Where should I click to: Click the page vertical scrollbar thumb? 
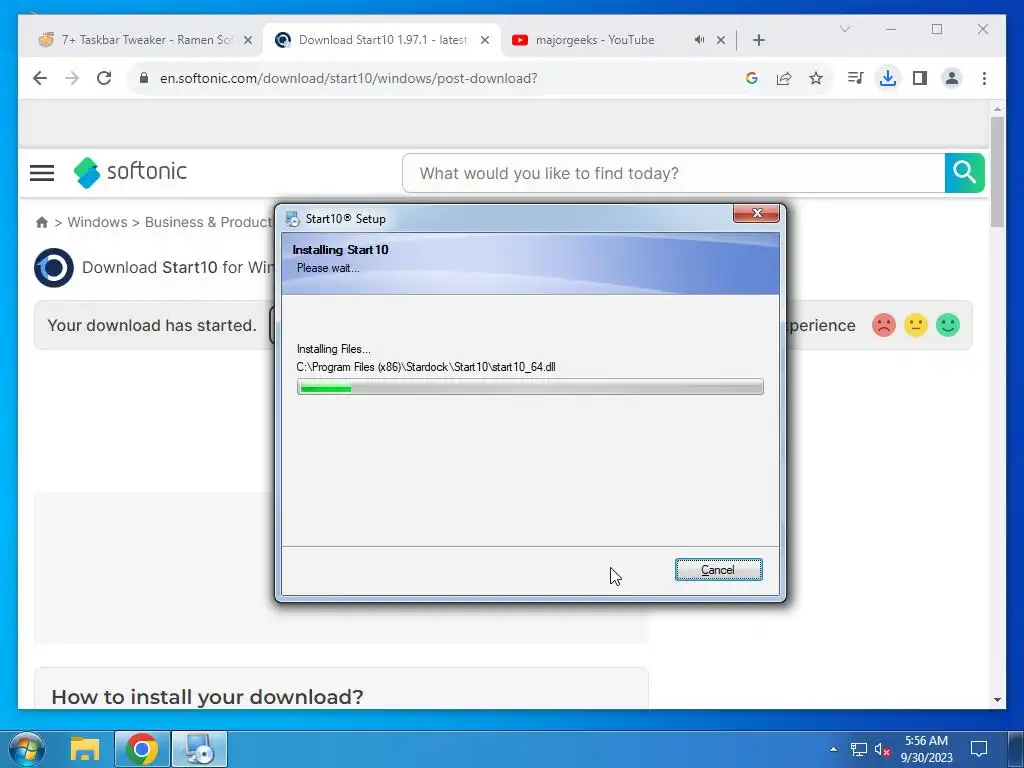[997, 172]
